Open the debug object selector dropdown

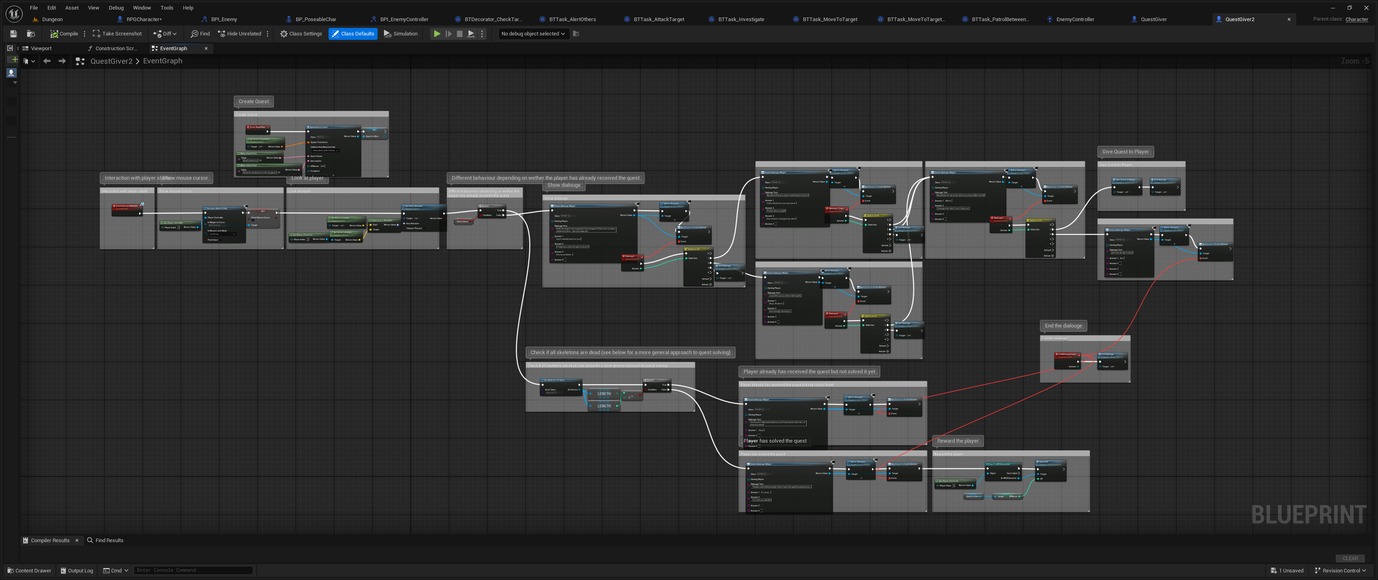coord(533,34)
